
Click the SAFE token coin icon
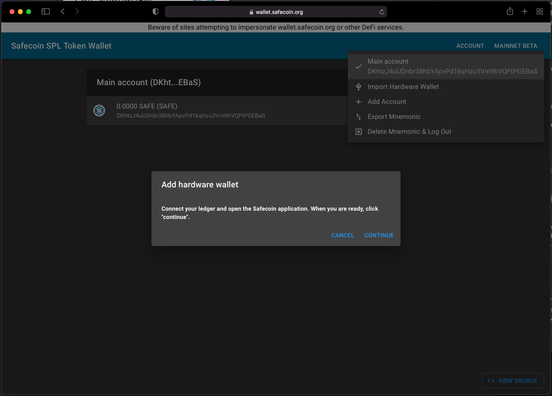(x=99, y=111)
